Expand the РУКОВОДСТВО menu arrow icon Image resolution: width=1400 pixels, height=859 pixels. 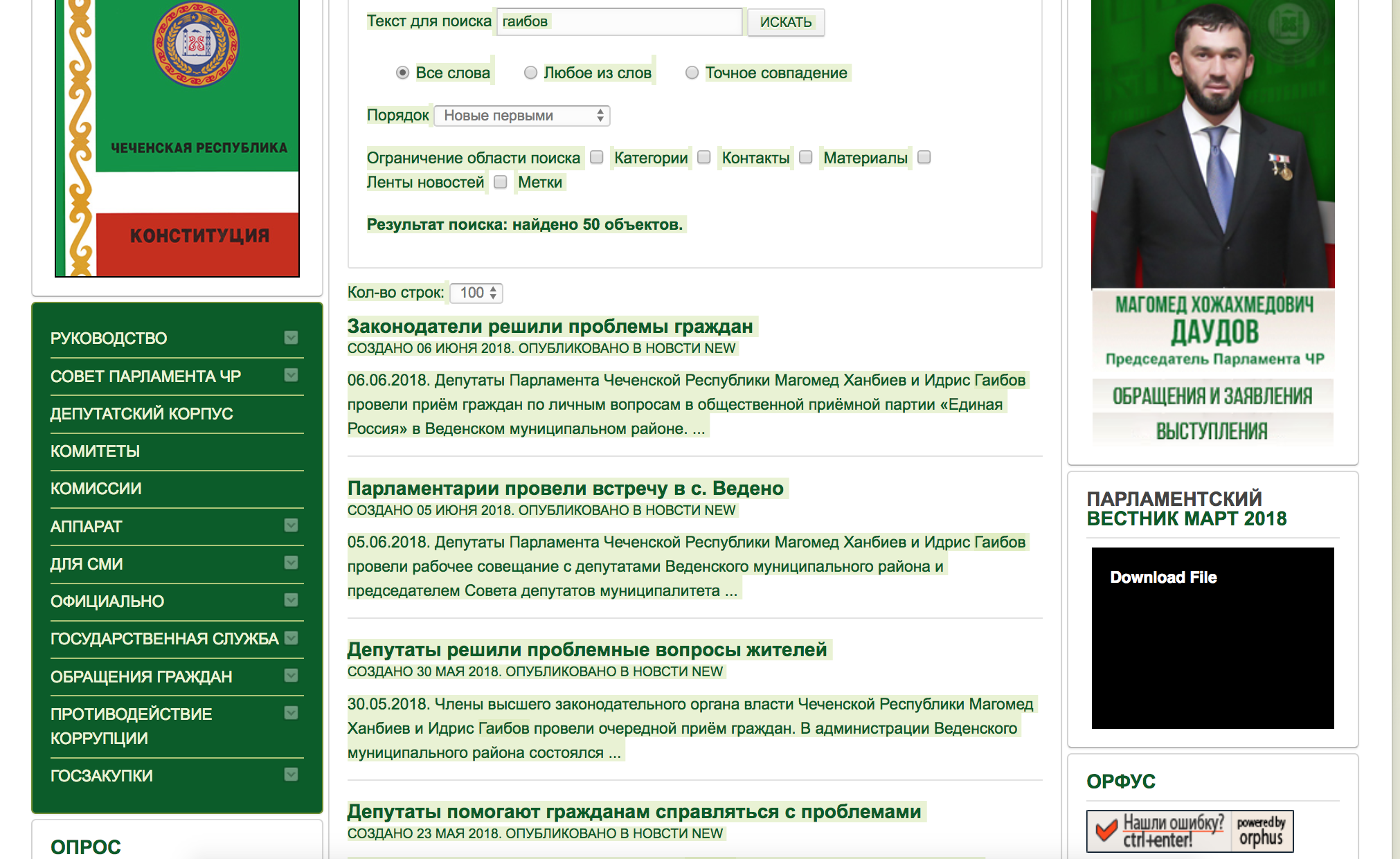pos(291,338)
